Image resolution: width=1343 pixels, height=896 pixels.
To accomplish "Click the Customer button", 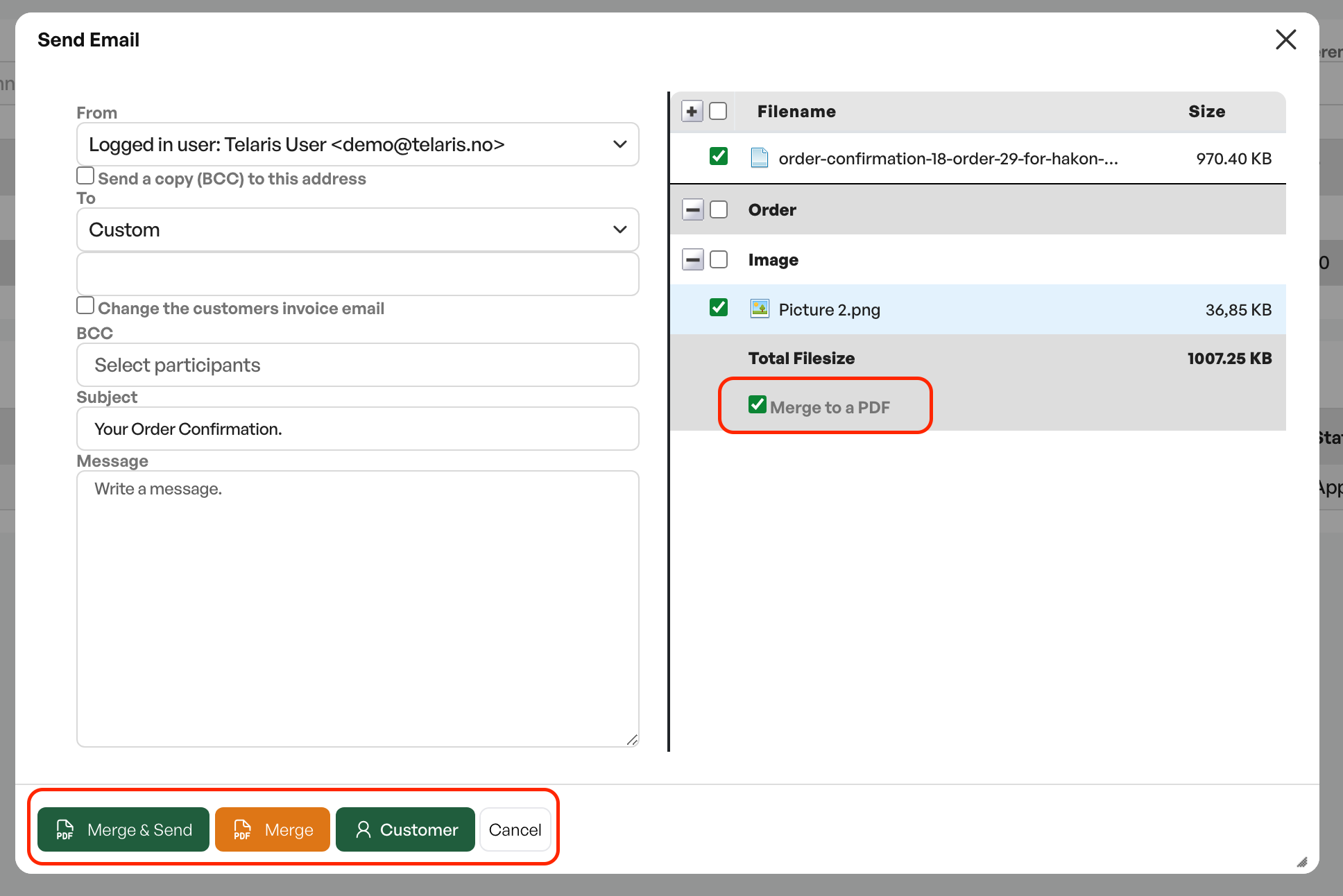I will tap(406, 829).
